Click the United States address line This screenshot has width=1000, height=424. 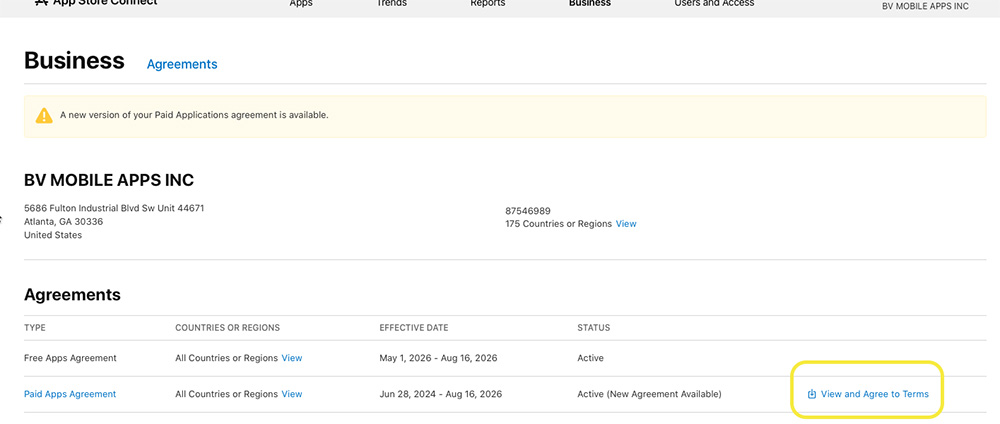53,235
